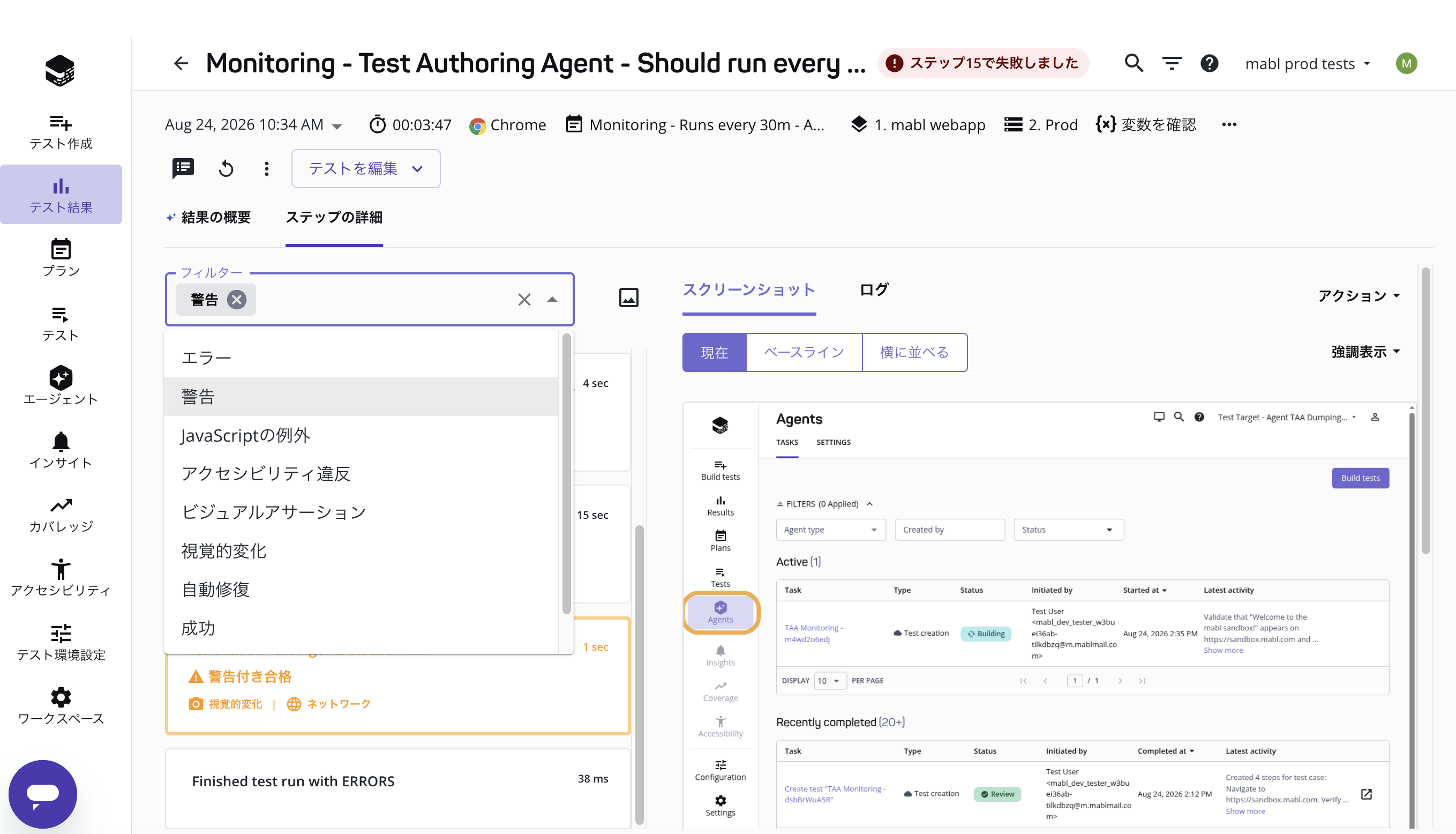The image size is (1456, 834).
Task: Click the 2. Prod environment link
Action: [x=1041, y=124]
